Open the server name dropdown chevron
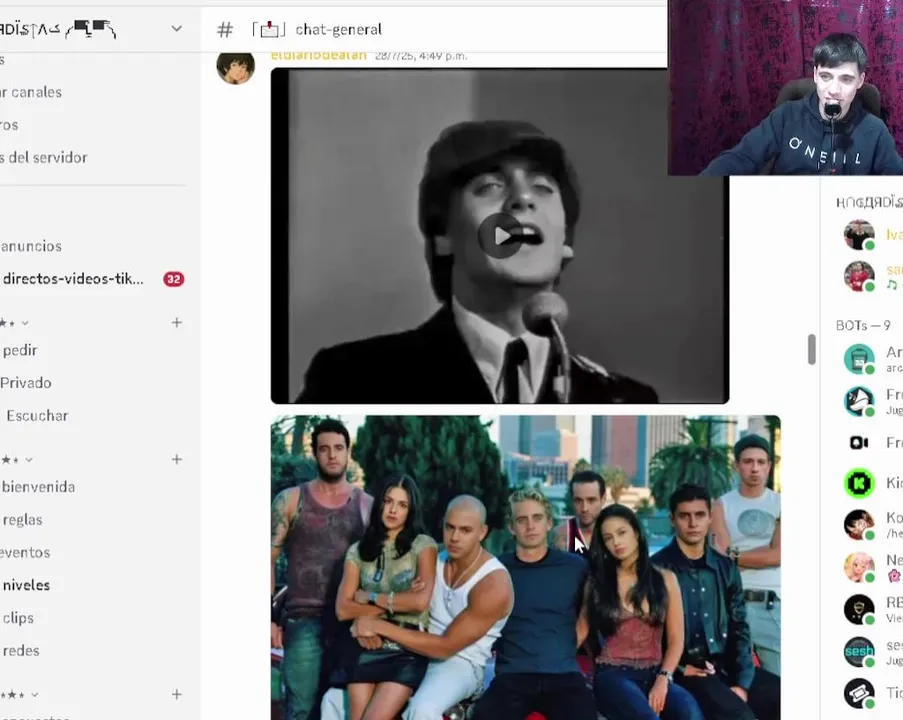Image resolution: width=903 pixels, height=720 pixels. (x=177, y=28)
